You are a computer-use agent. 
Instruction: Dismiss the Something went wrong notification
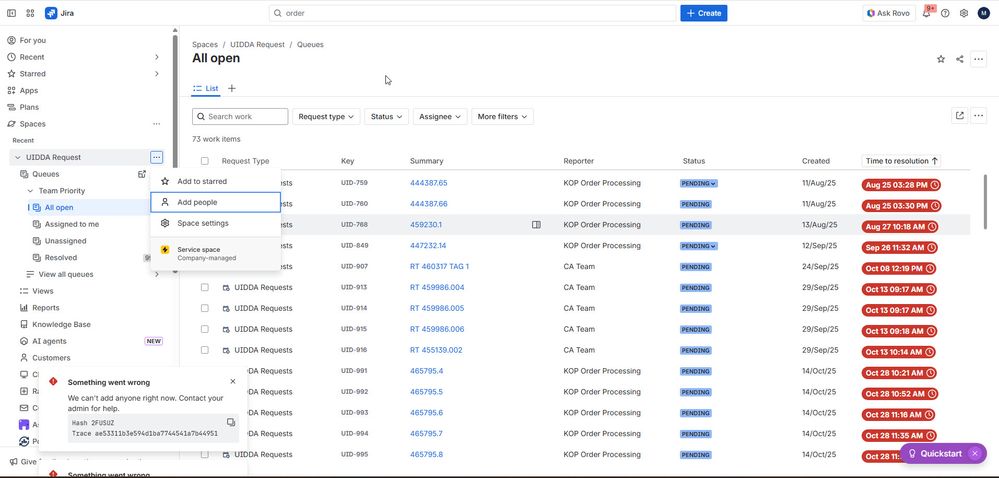click(233, 381)
